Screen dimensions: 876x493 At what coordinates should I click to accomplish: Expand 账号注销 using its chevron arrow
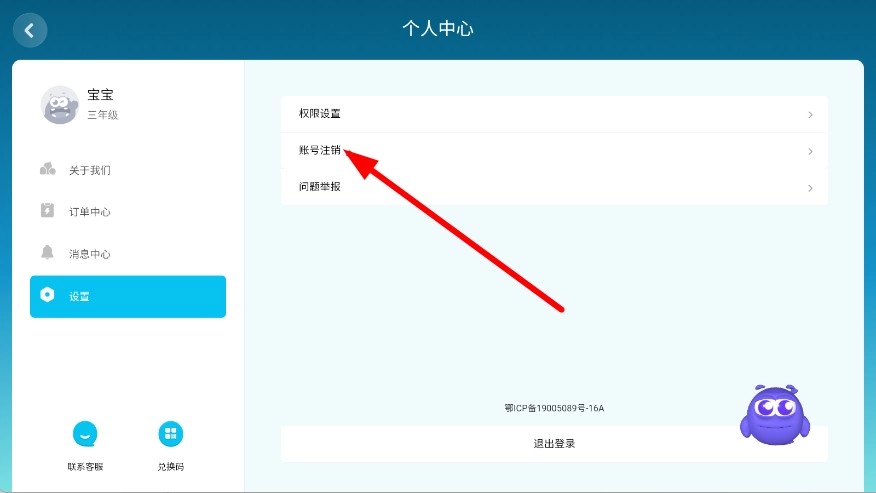810,152
